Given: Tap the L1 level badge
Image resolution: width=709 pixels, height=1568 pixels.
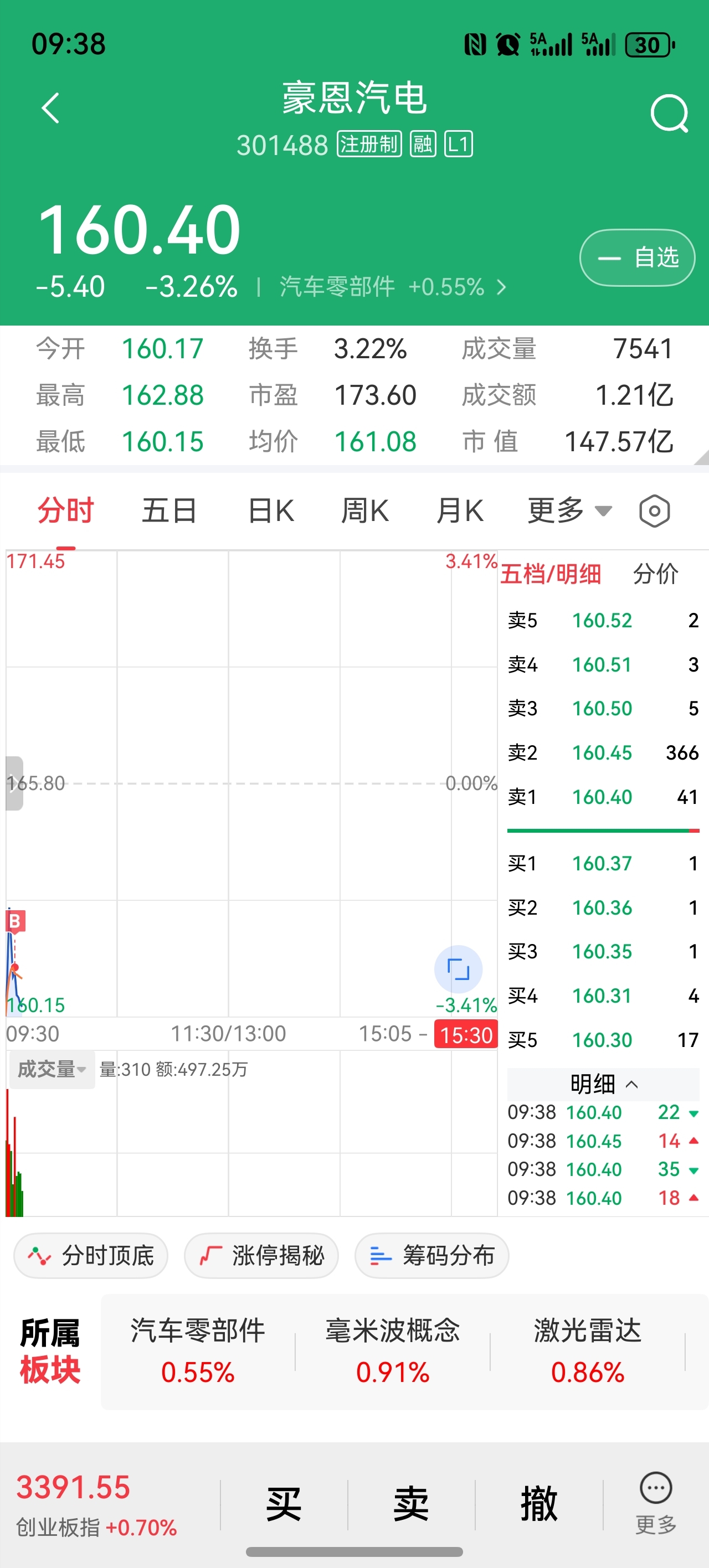Looking at the screenshot, I should click(458, 145).
